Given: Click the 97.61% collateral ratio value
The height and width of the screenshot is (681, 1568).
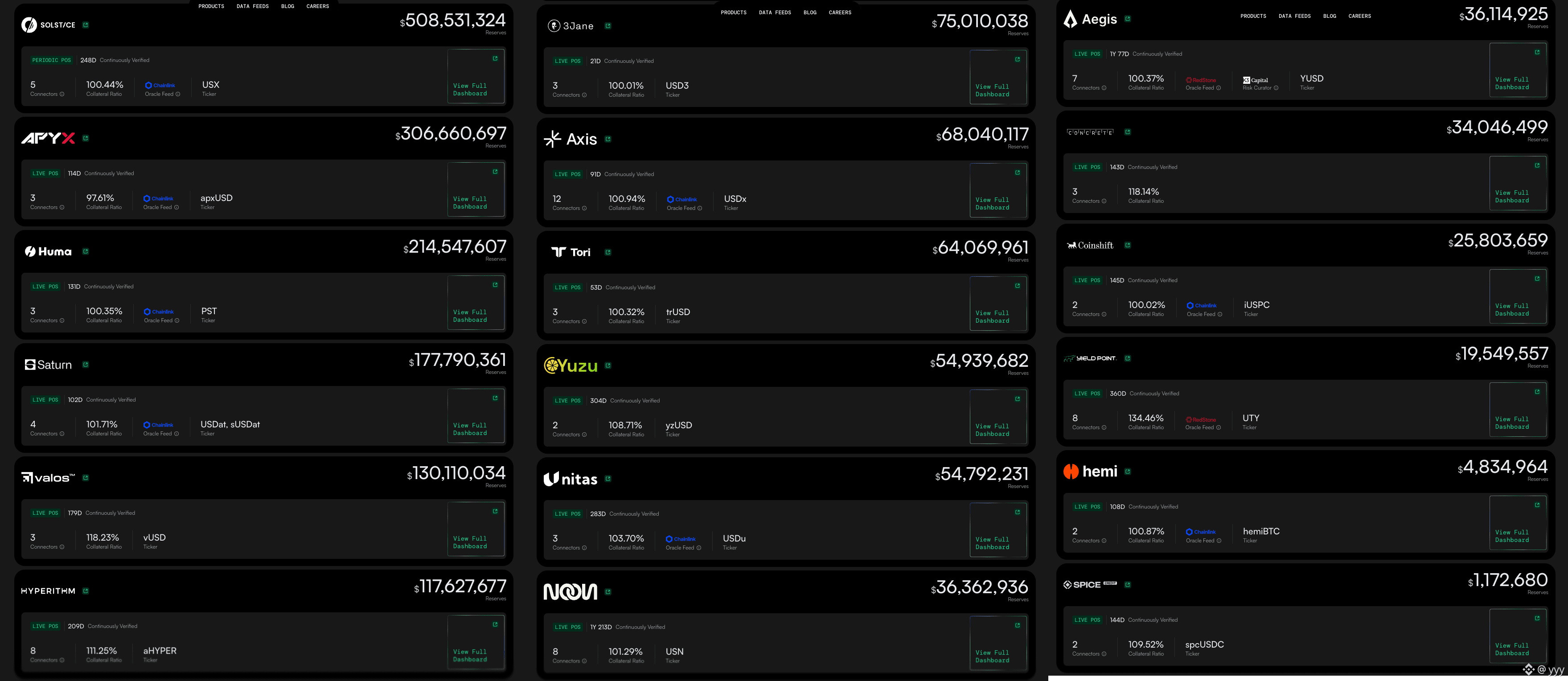Looking at the screenshot, I should pos(100,198).
